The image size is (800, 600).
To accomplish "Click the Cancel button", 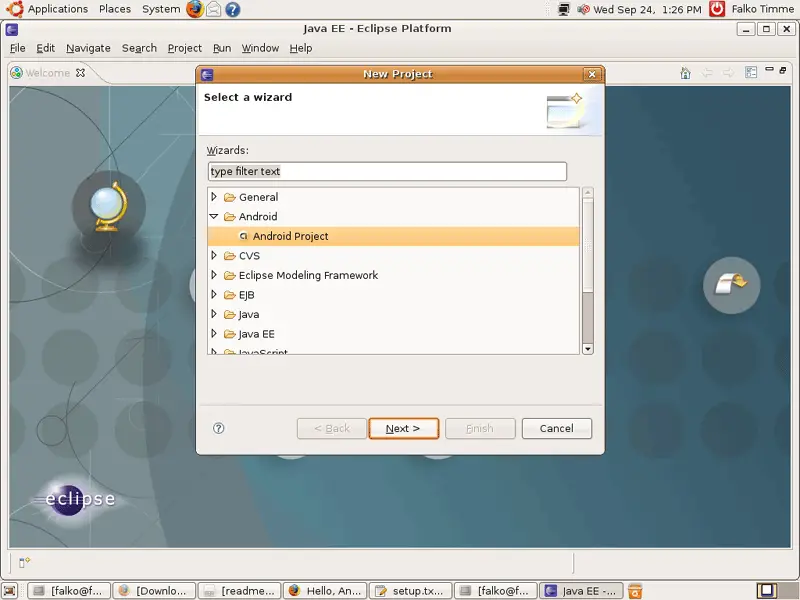I will coord(557,429).
